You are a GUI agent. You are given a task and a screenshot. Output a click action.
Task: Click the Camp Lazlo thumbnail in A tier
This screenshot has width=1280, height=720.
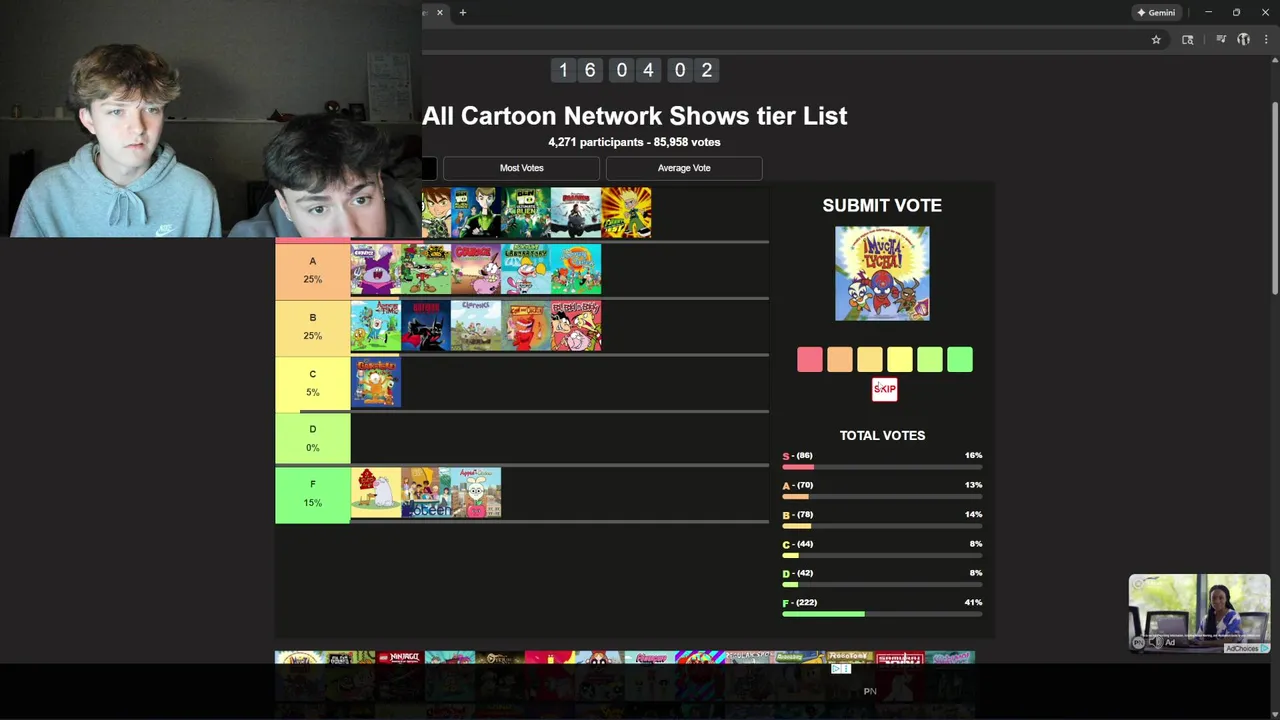(x=576, y=269)
